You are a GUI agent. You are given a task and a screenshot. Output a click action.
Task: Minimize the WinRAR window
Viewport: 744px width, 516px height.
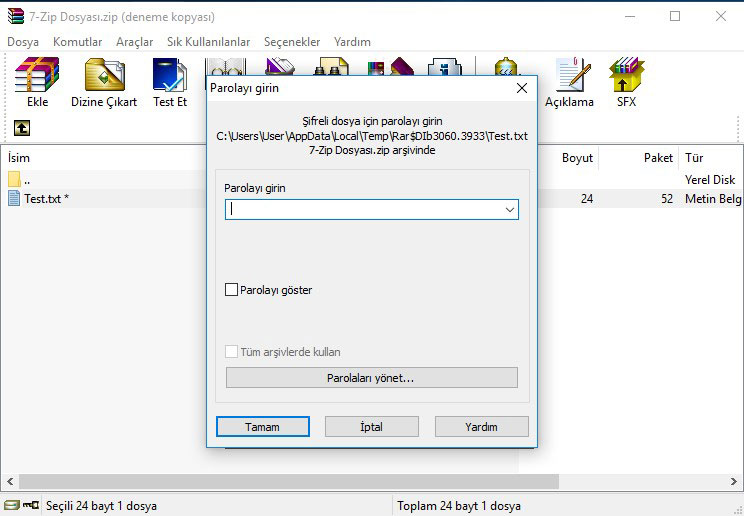630,16
